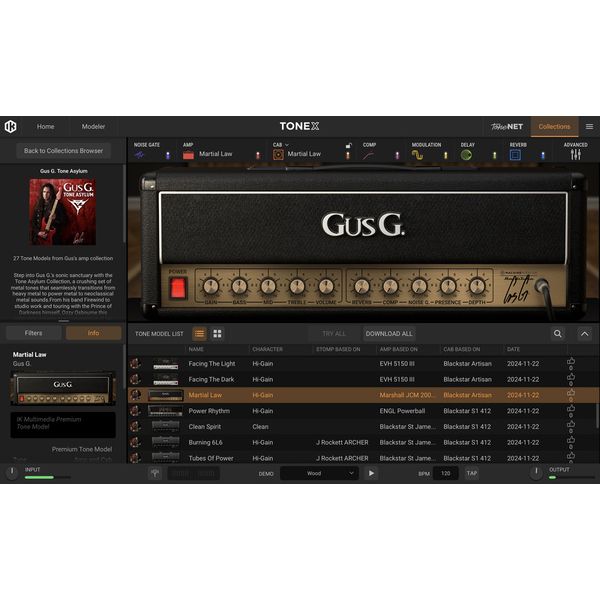Open the ToneNET tab

(507, 127)
